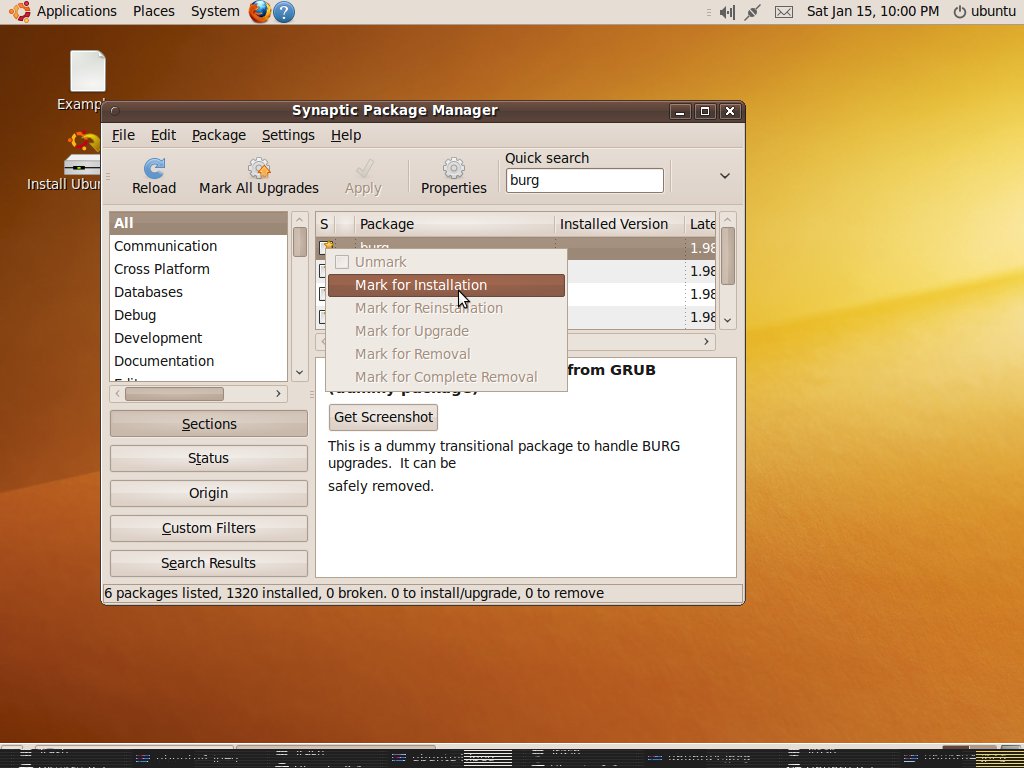Expand the toolbar overflow chevron
1024x768 pixels.
coord(725,176)
